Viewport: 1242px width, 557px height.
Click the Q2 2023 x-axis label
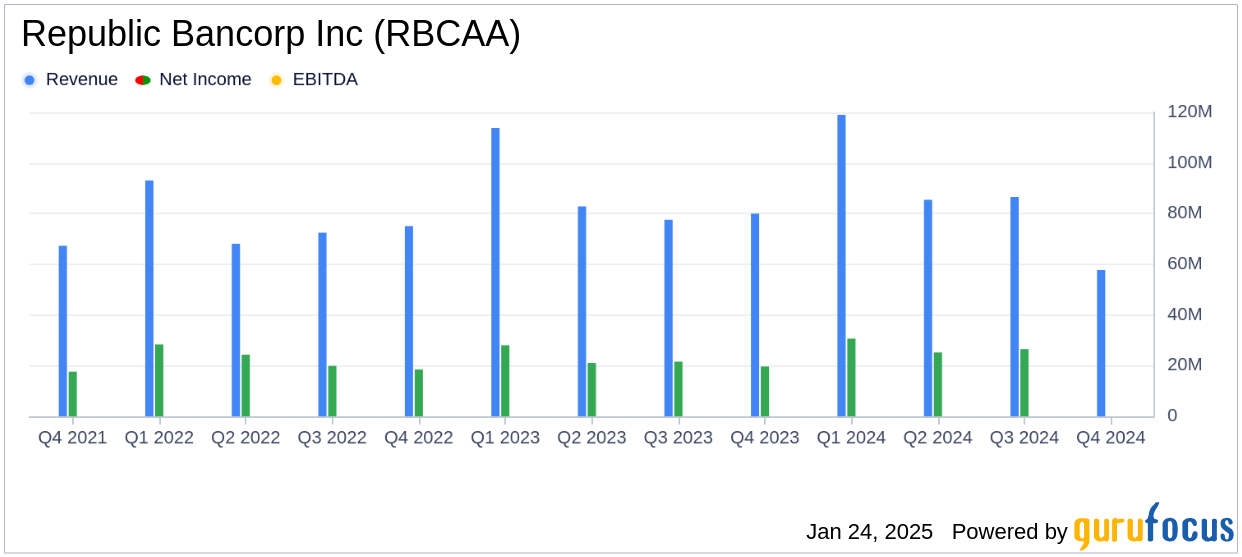tap(592, 438)
